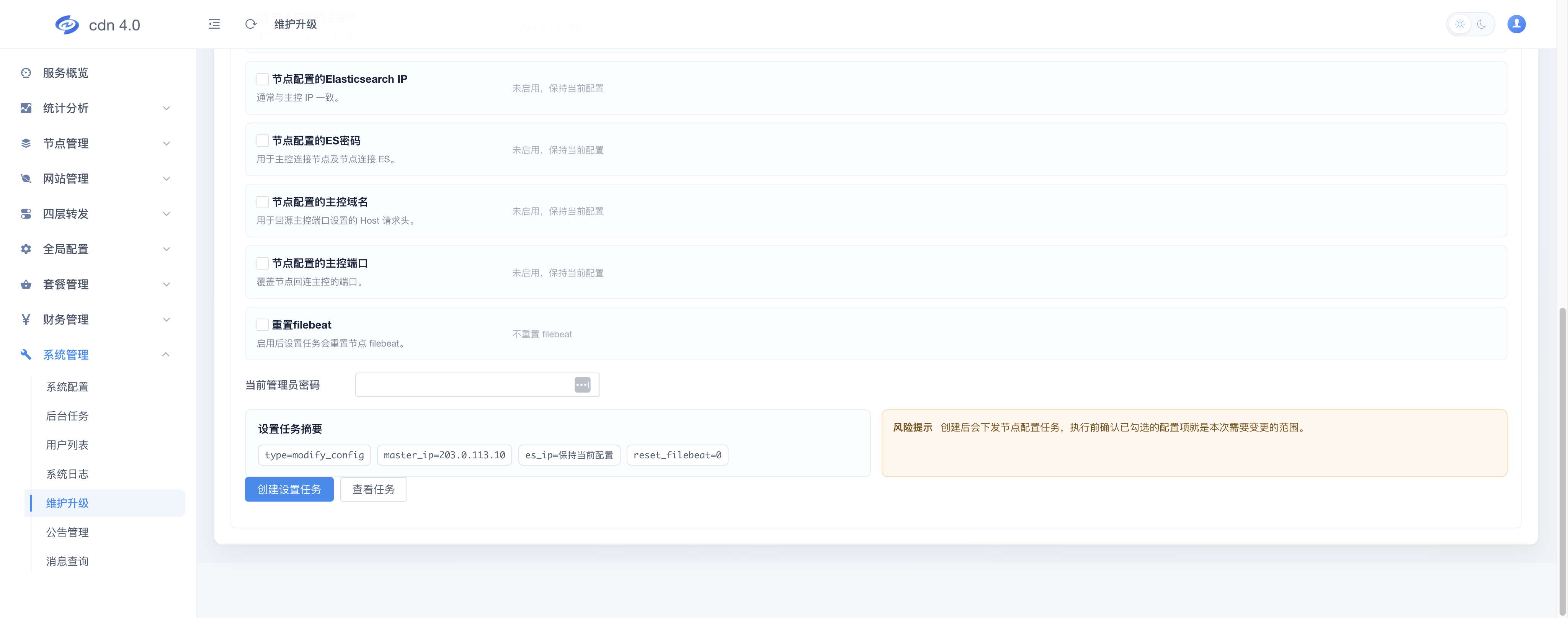Screen dimensions: 1568x618
Task: Click the 创建设置任务 button
Action: point(289,489)
